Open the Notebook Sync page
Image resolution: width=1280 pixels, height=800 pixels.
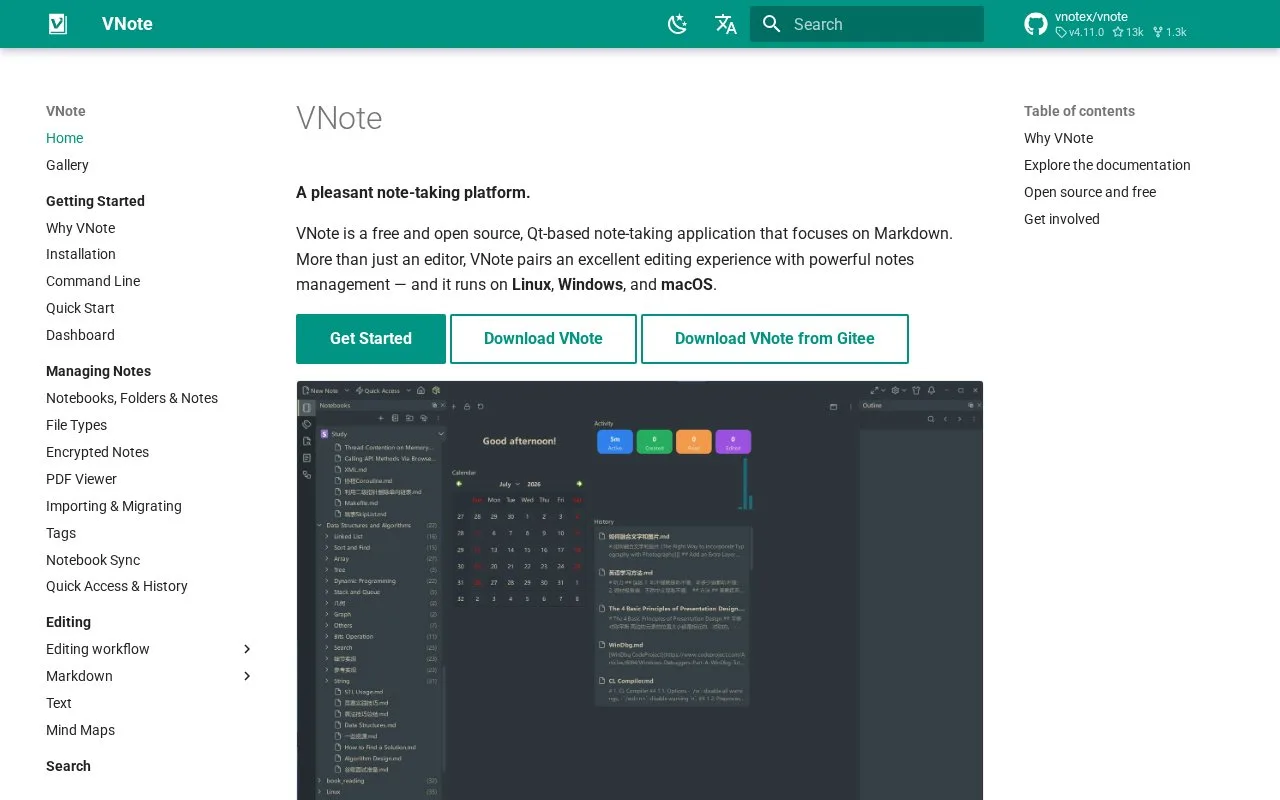point(93,560)
